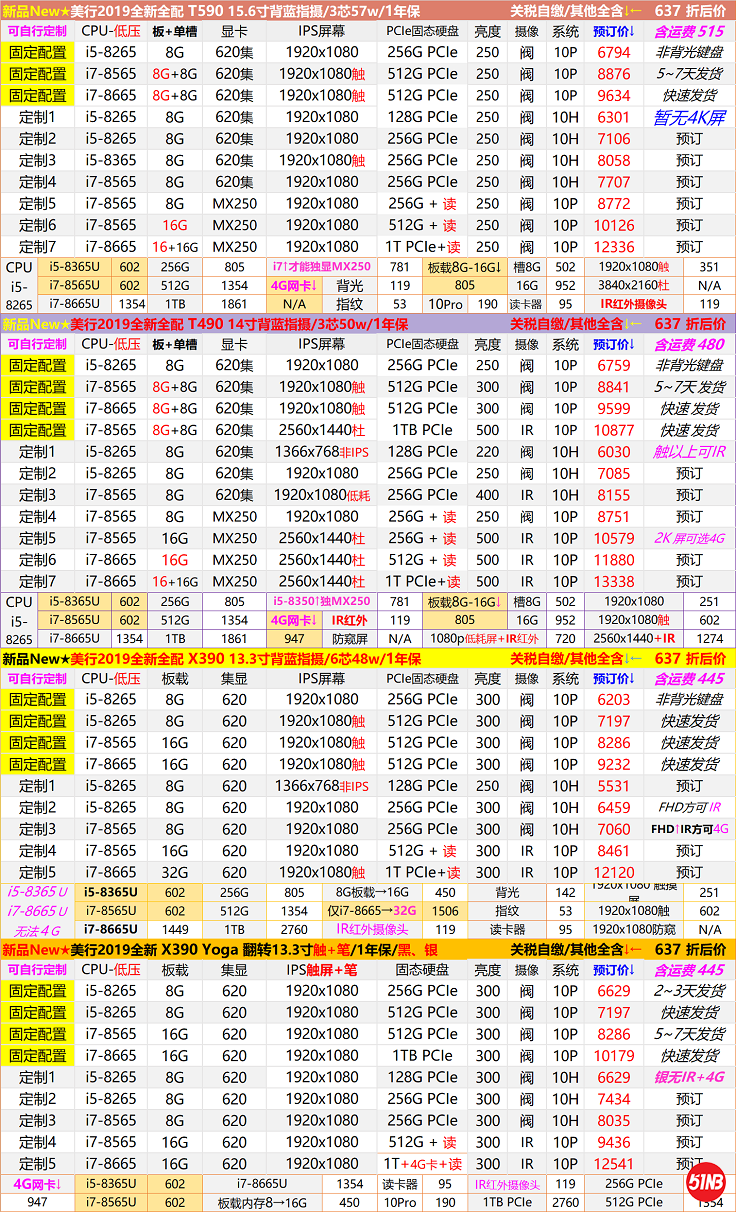Screen dimensions: 736x1212
Task: Select the 10877 price cell
Action: click(614, 430)
